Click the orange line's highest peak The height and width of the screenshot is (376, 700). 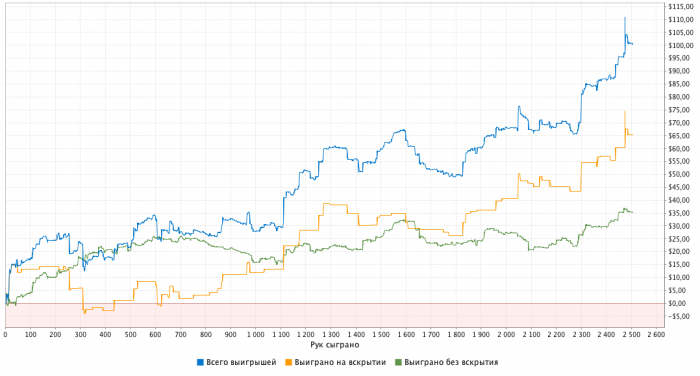pos(625,112)
